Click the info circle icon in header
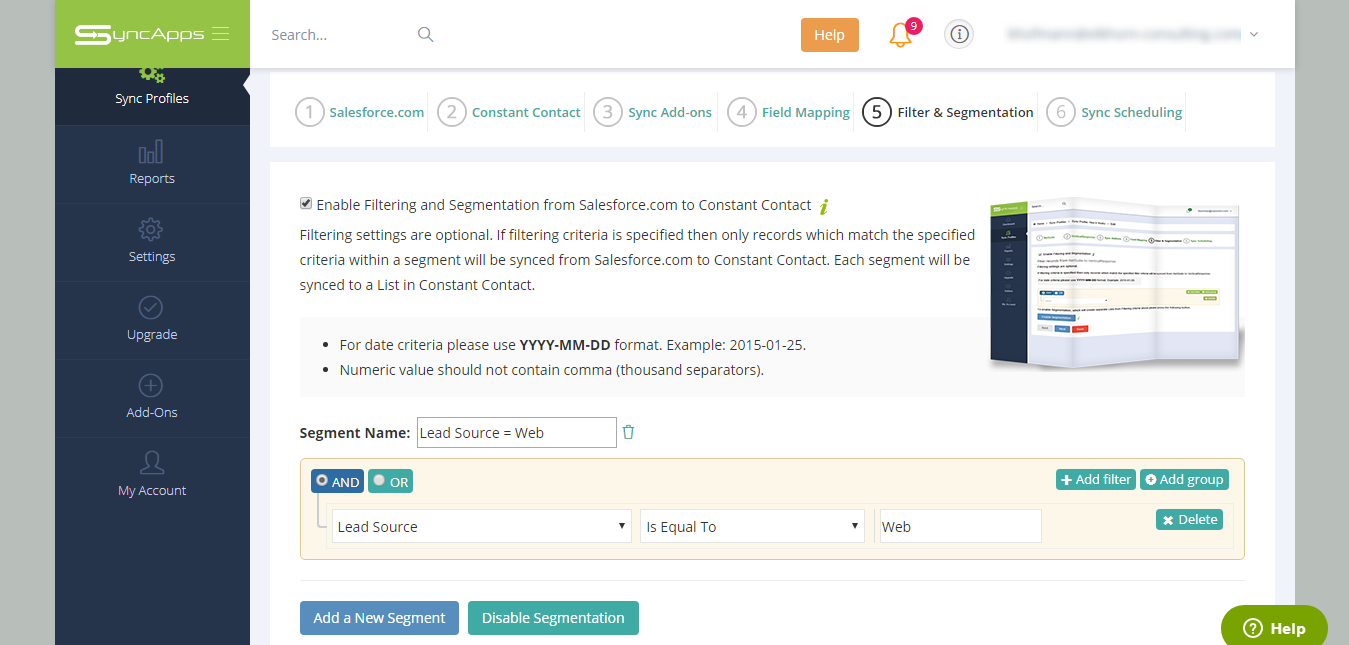The image size is (1349, 645). pyautogui.click(x=959, y=35)
